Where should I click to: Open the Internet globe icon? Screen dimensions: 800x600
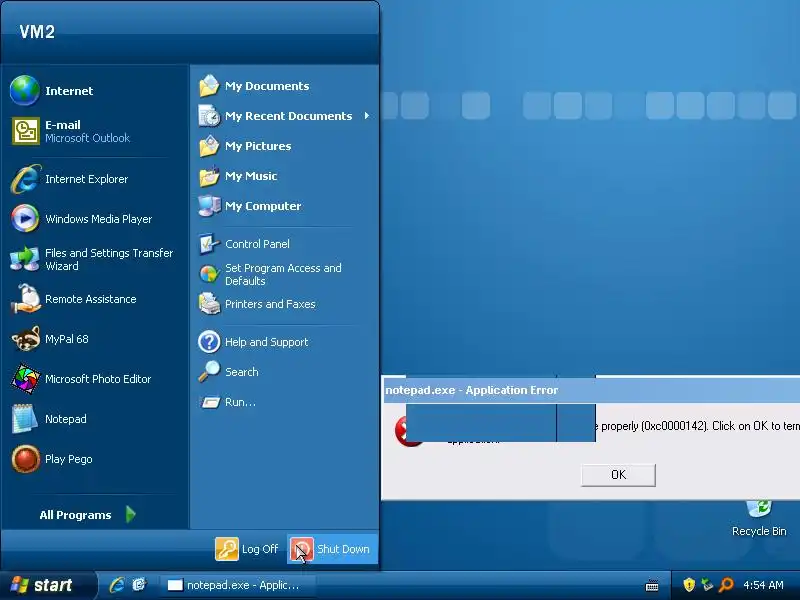(24, 90)
